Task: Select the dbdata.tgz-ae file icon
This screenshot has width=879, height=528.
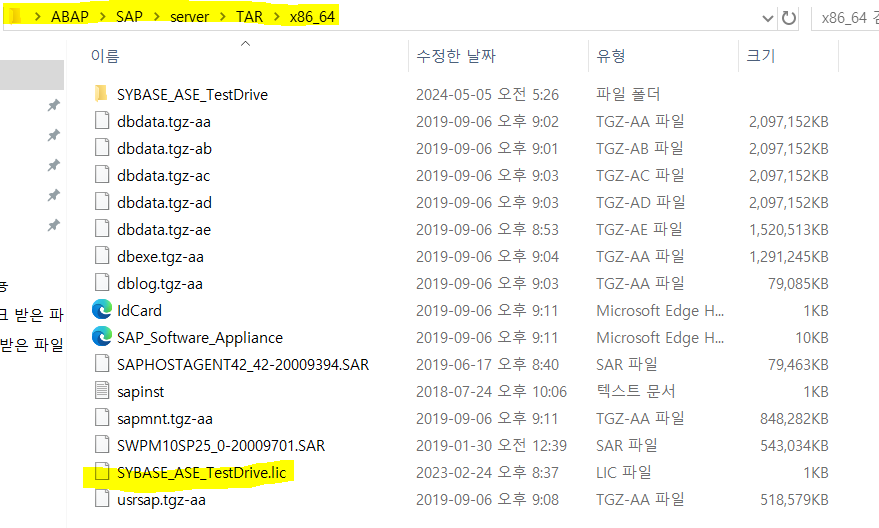Action: [x=102, y=228]
